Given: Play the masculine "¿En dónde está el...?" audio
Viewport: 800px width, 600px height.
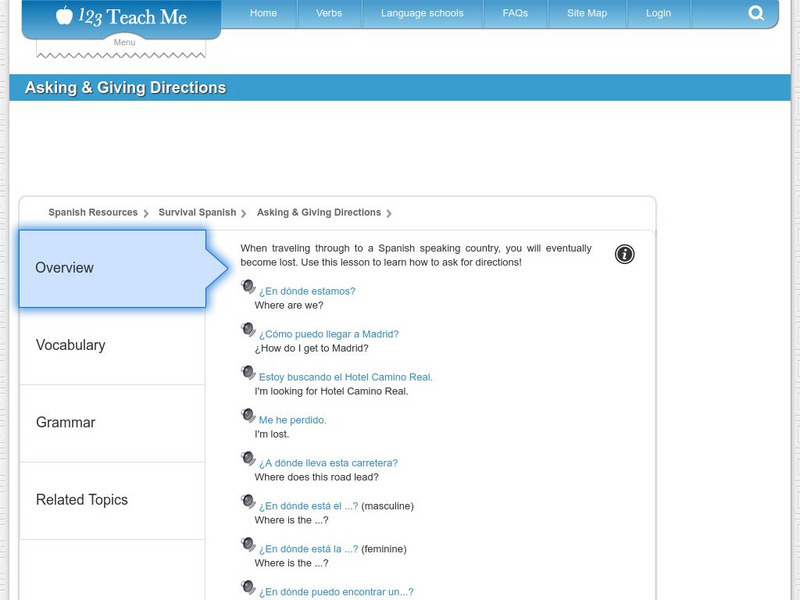Looking at the screenshot, I should click(x=248, y=502).
